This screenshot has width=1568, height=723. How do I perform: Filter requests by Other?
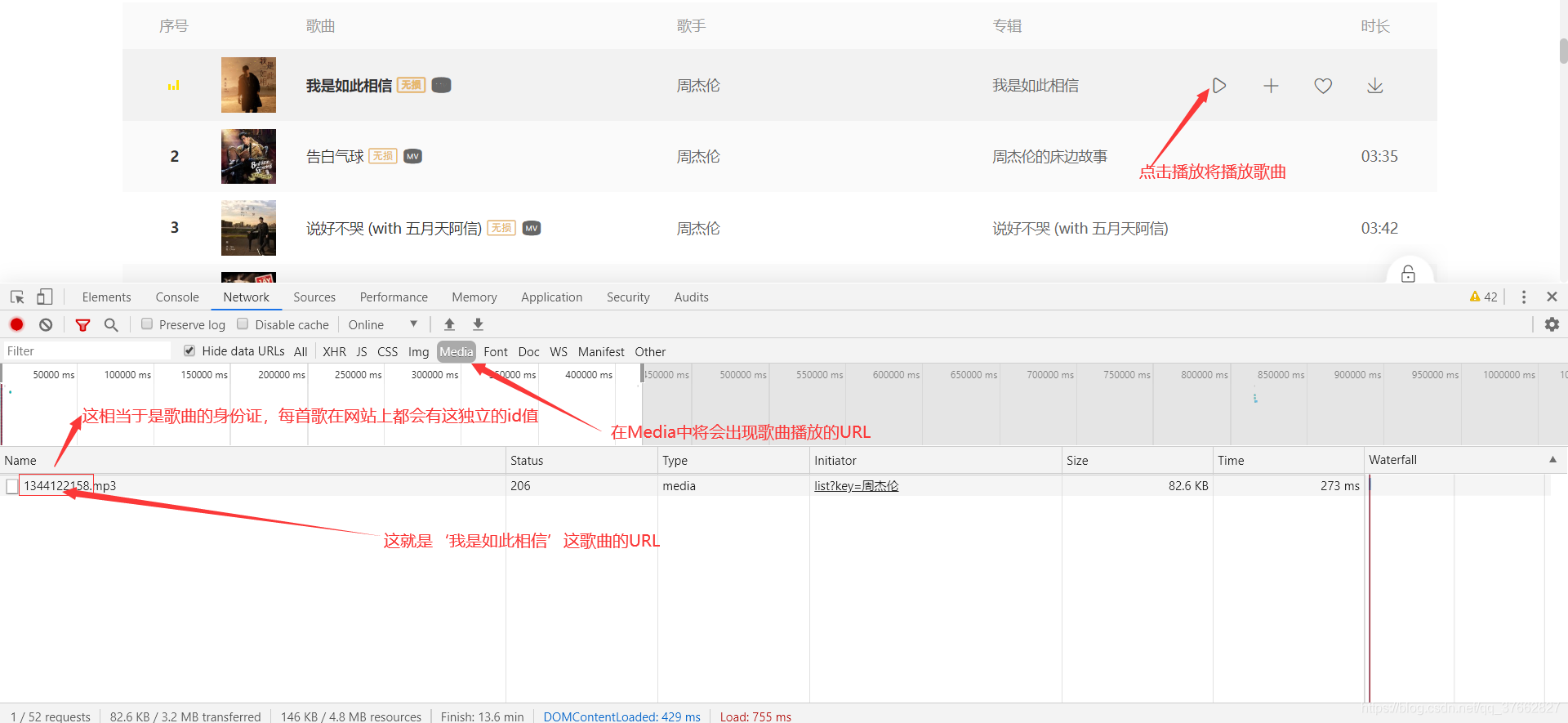(x=650, y=351)
